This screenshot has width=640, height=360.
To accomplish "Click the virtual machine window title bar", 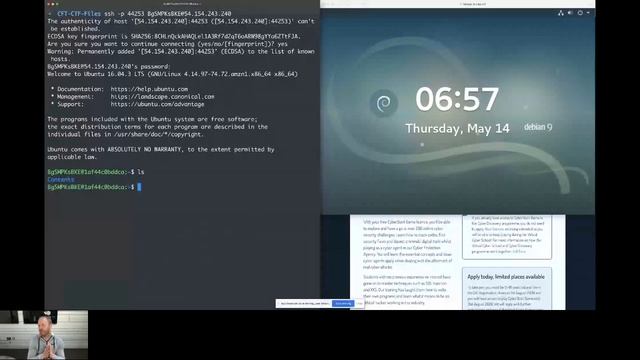I will pyautogui.click(x=458, y=4).
